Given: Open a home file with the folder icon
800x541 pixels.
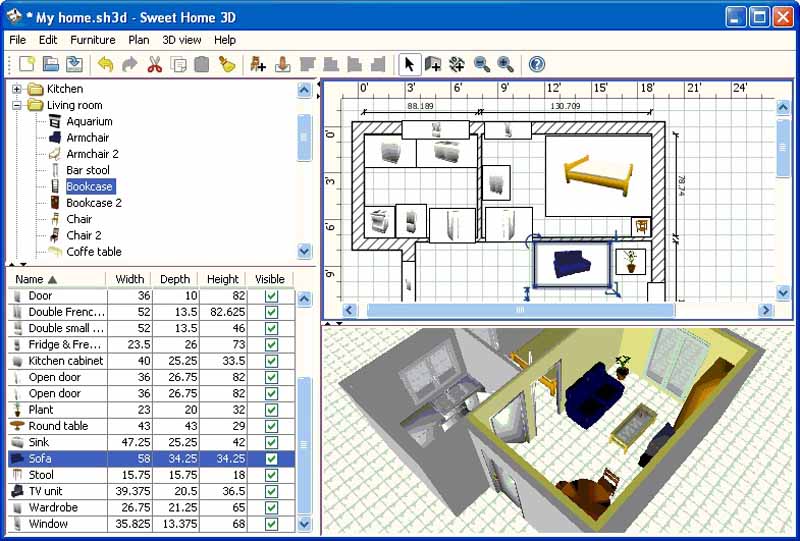Looking at the screenshot, I should (51, 64).
